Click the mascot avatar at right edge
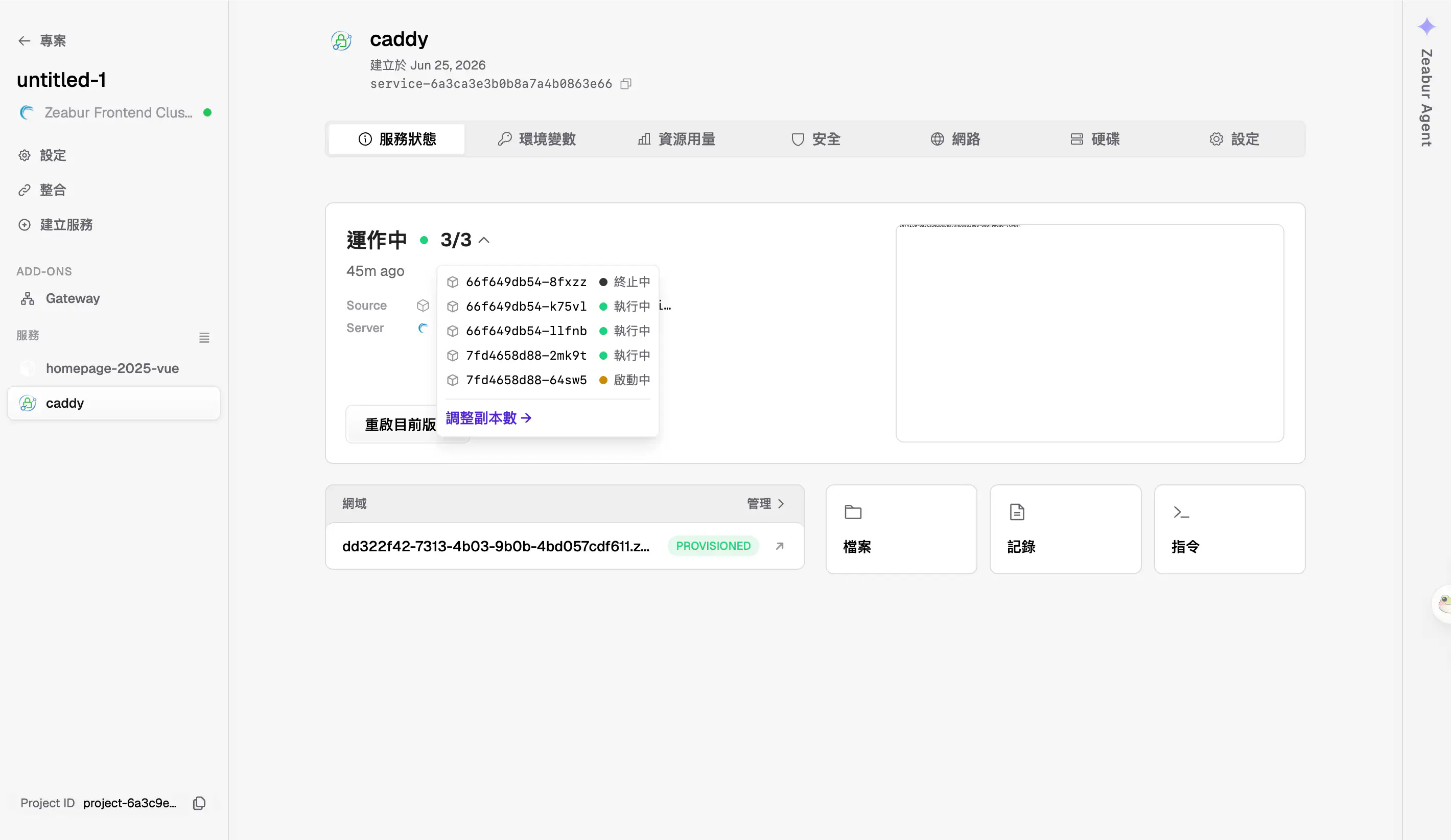The width and height of the screenshot is (1451, 840). click(x=1442, y=603)
